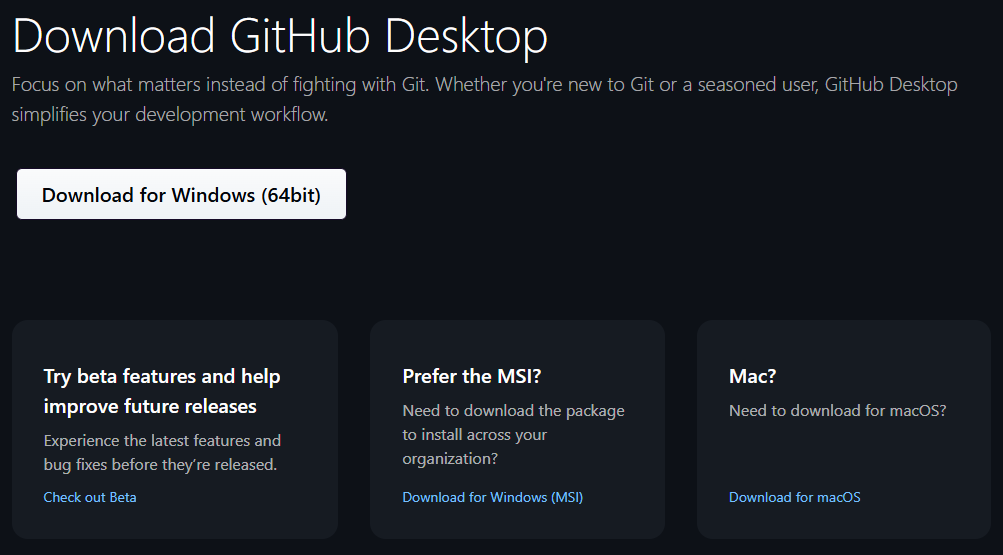Click 'Need to download for macOS?' text

tap(837, 410)
